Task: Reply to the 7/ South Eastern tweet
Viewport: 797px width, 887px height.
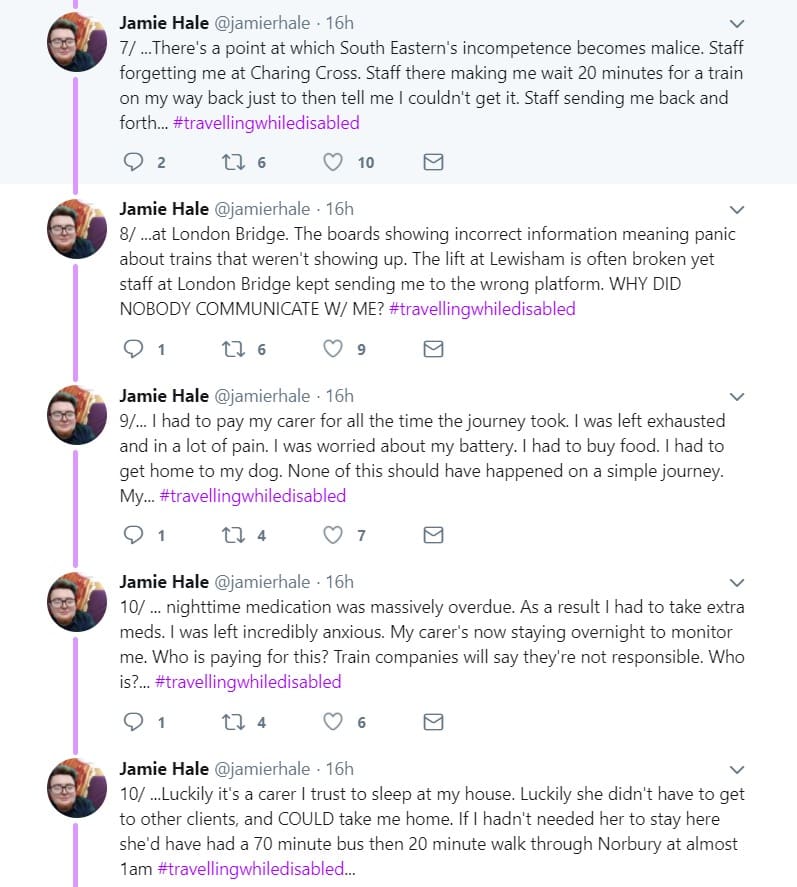Action: [x=133, y=162]
